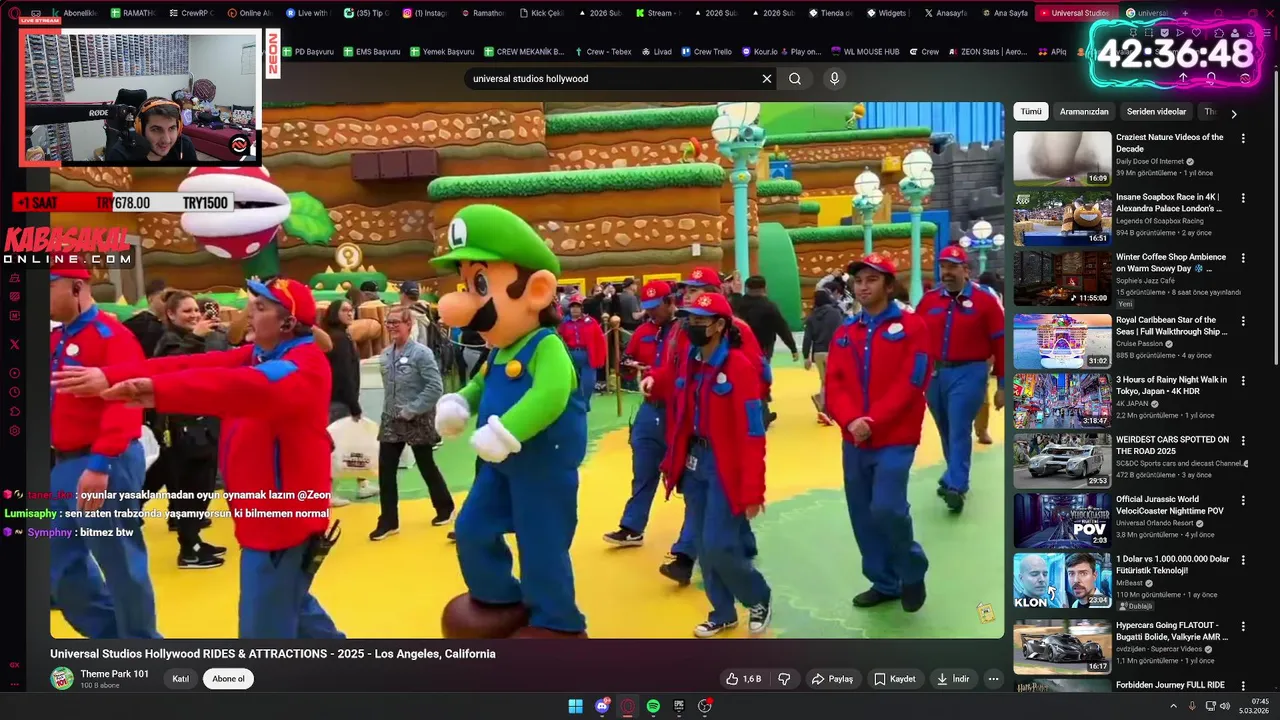Image resolution: width=1280 pixels, height=720 pixels.
Task: Open Crew Trello bookmark
Action: click(x=706, y=52)
